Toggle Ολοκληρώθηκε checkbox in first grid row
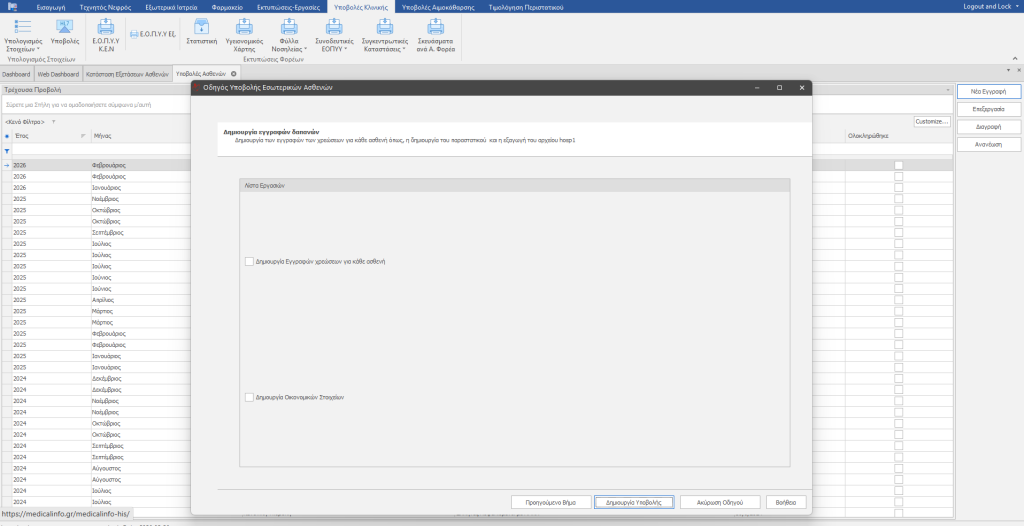 898,165
